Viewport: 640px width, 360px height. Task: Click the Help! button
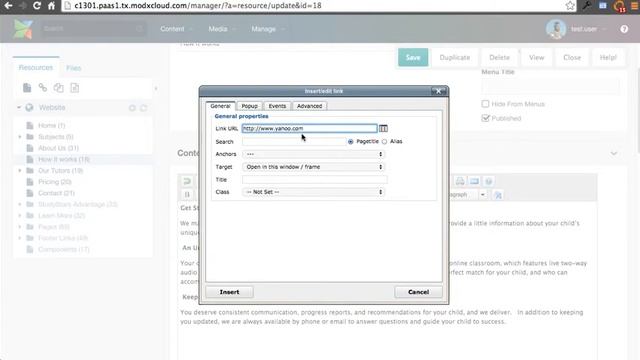tap(608, 58)
